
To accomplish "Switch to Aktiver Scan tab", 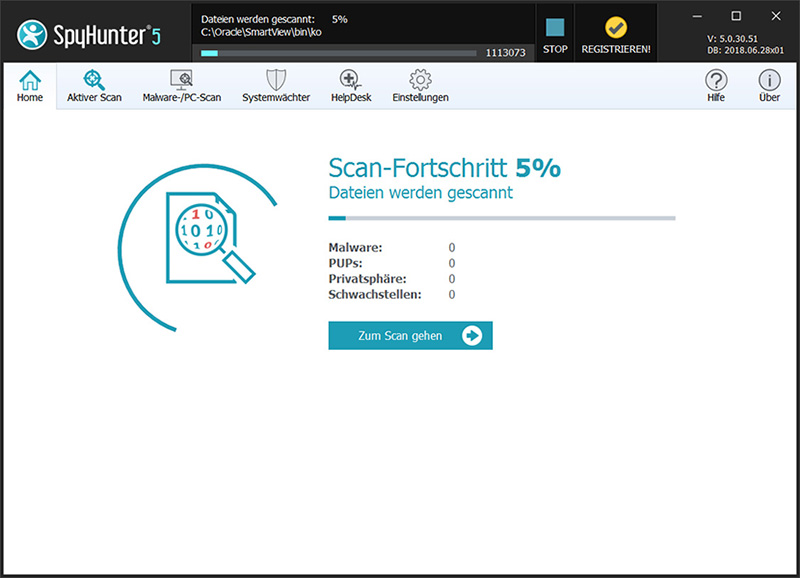I will point(94,86).
